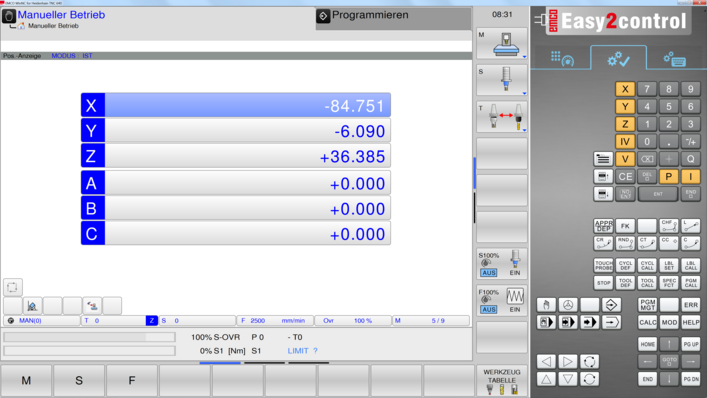
Task: Click the orange X axis key
Action: tap(625, 89)
